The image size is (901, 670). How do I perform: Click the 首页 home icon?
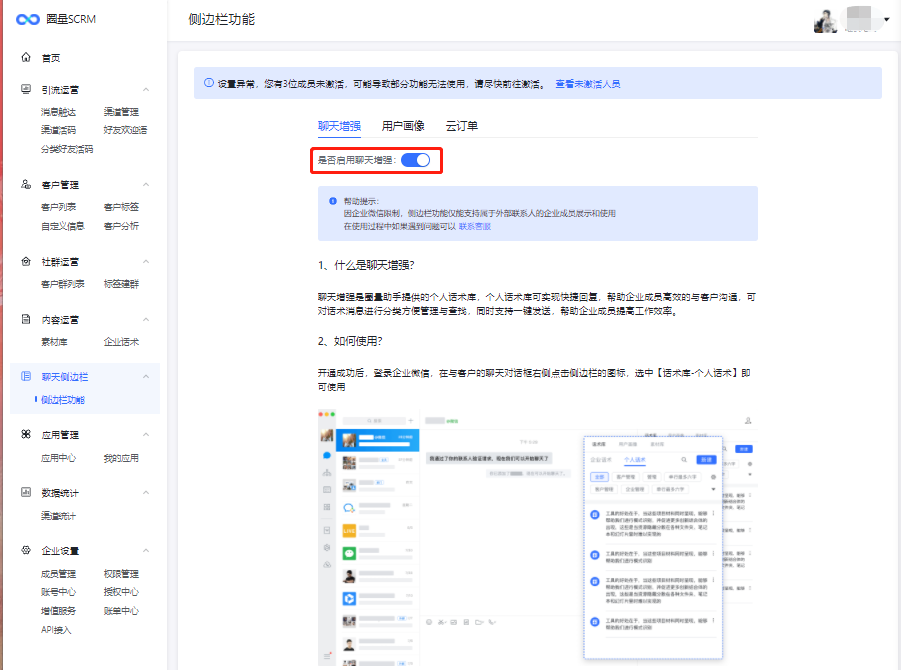(26, 58)
